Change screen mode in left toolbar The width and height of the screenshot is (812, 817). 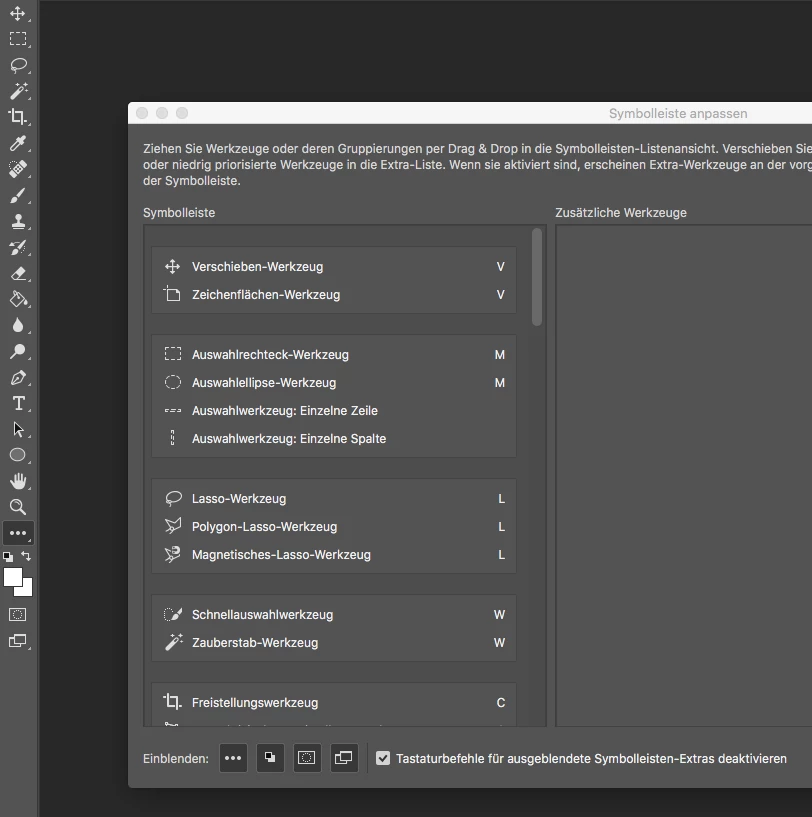[x=17, y=641]
